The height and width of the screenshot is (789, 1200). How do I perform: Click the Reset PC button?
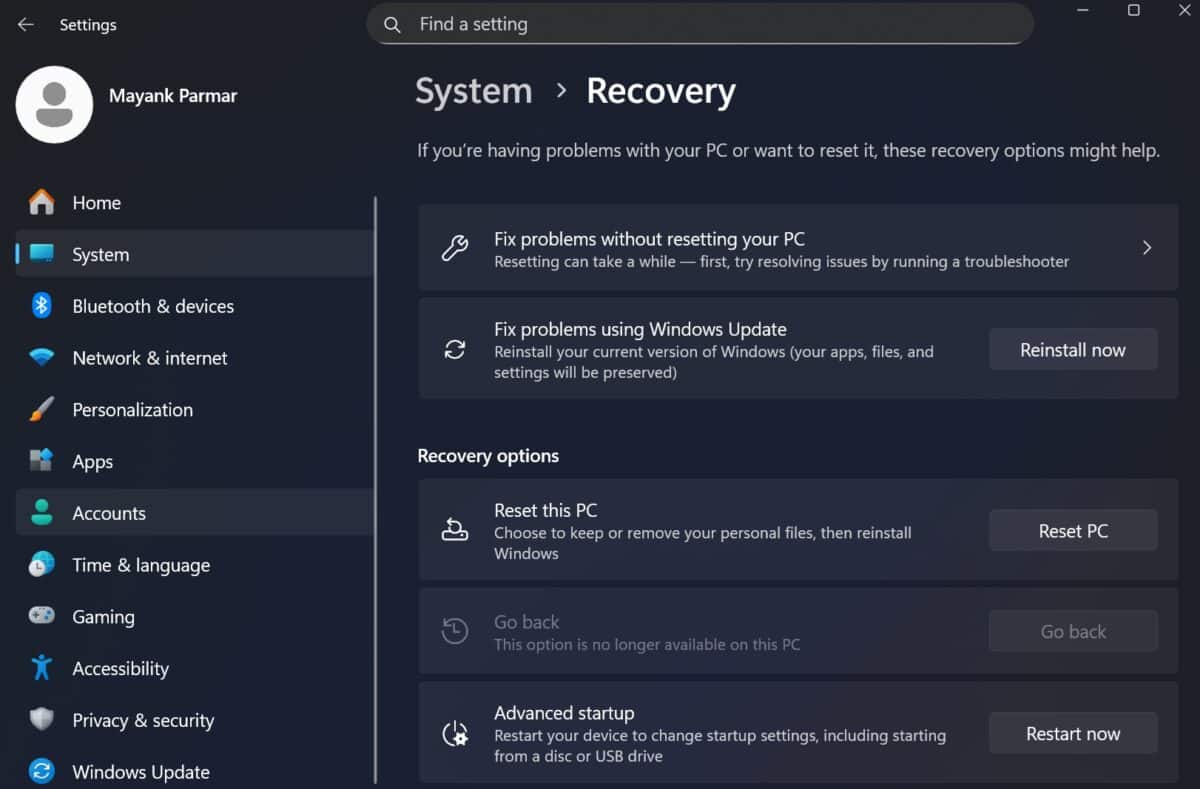tap(1073, 531)
